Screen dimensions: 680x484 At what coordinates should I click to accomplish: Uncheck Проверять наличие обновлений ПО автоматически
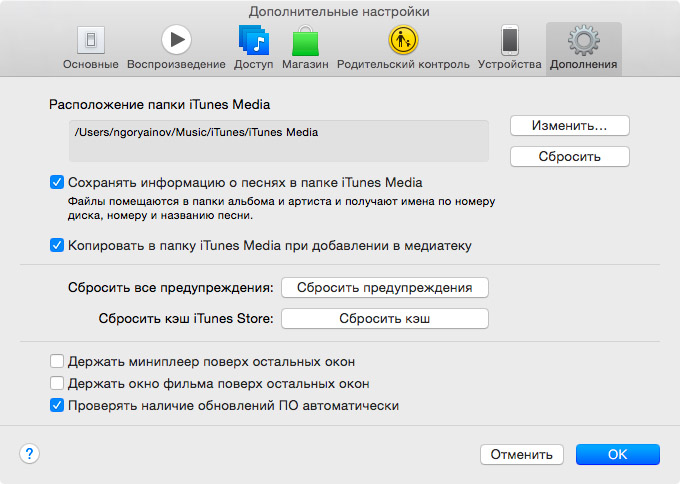[56, 406]
